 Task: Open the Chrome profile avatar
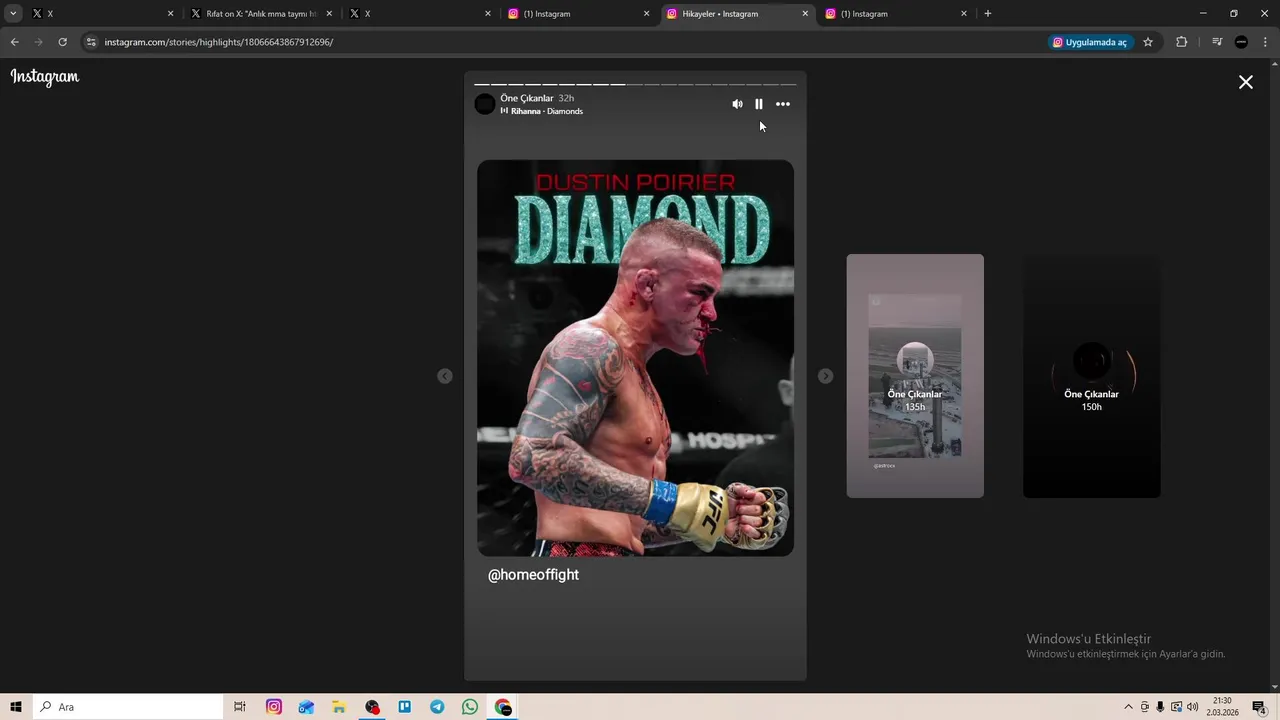click(x=1241, y=42)
